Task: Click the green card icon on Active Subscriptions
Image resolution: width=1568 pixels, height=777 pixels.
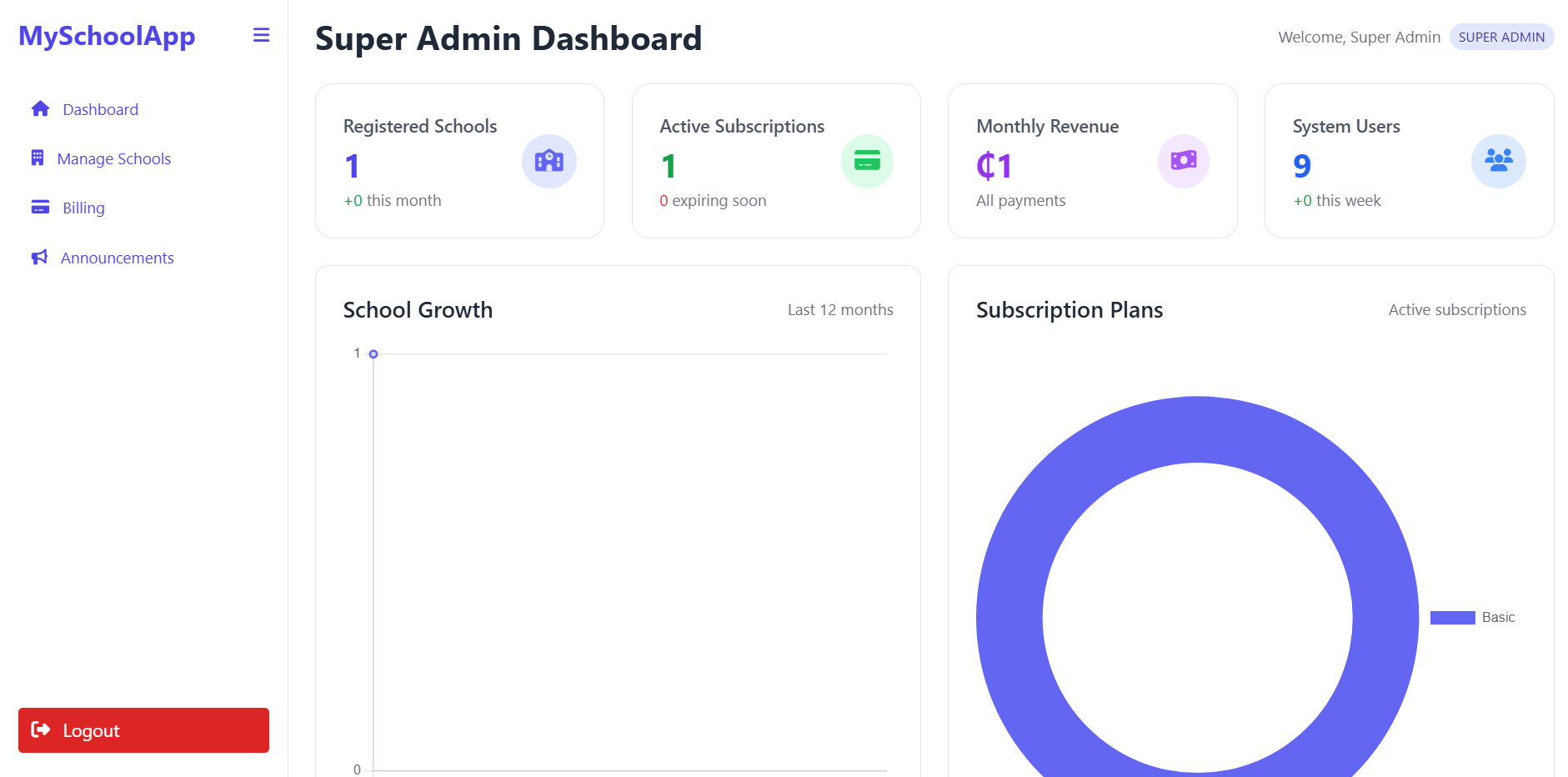Action: 867,161
